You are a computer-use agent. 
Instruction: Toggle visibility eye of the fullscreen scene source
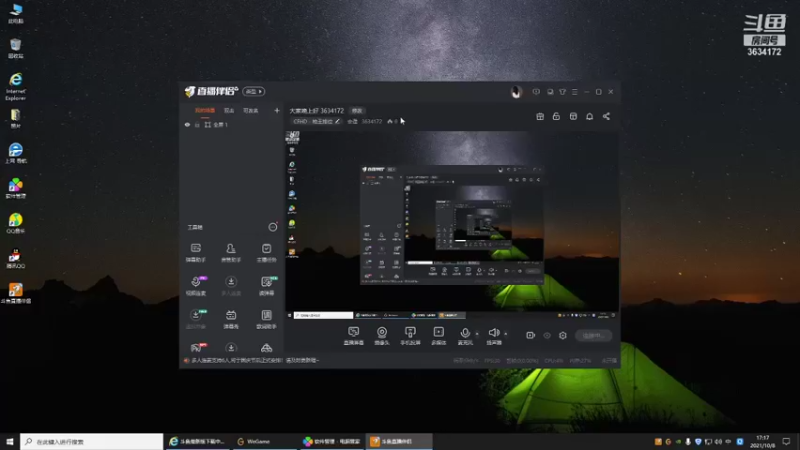(187, 124)
